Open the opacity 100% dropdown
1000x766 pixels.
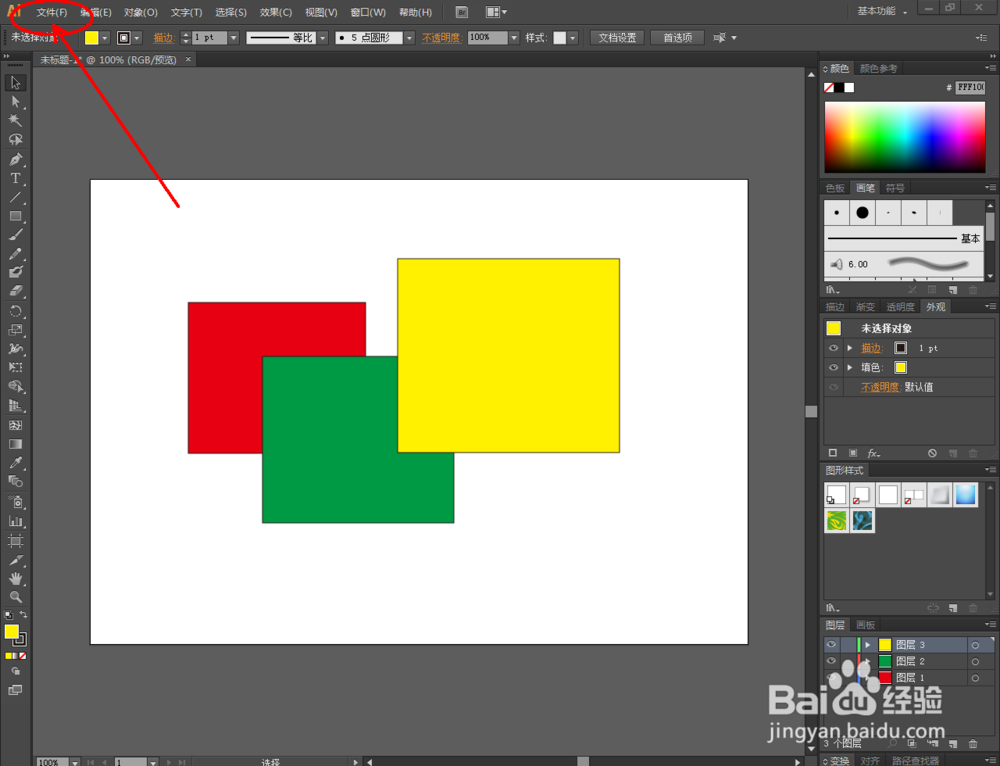[x=514, y=38]
